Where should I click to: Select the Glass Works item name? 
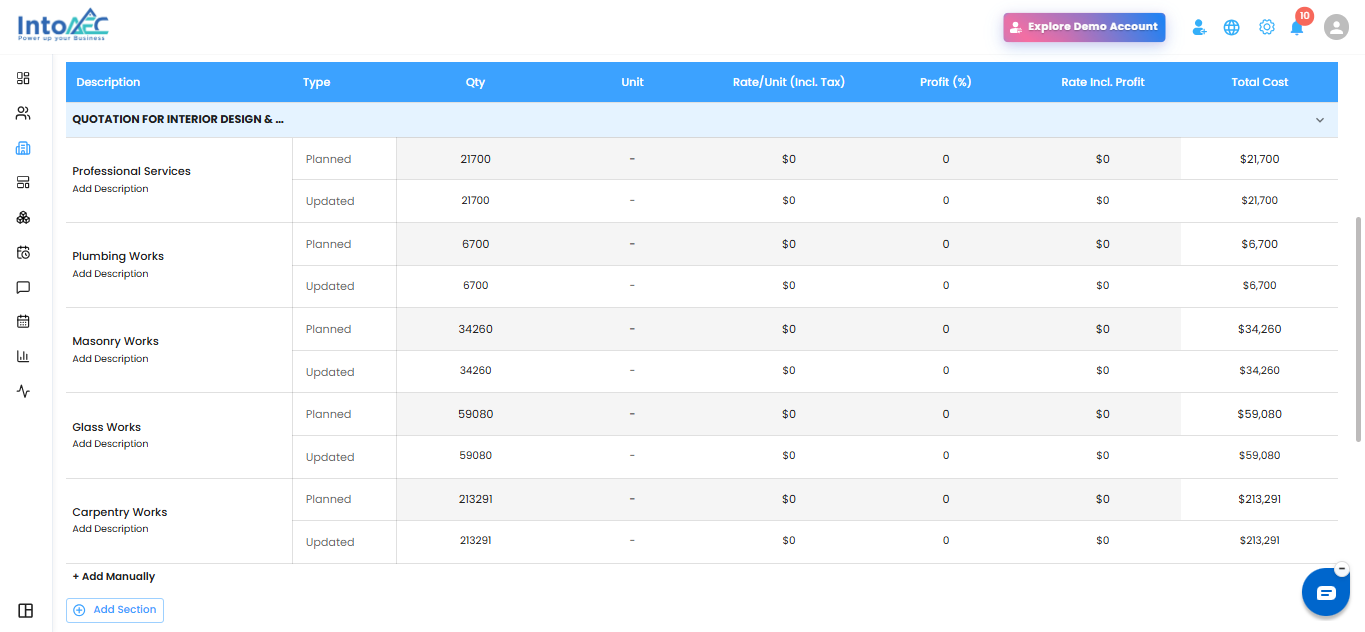(106, 427)
